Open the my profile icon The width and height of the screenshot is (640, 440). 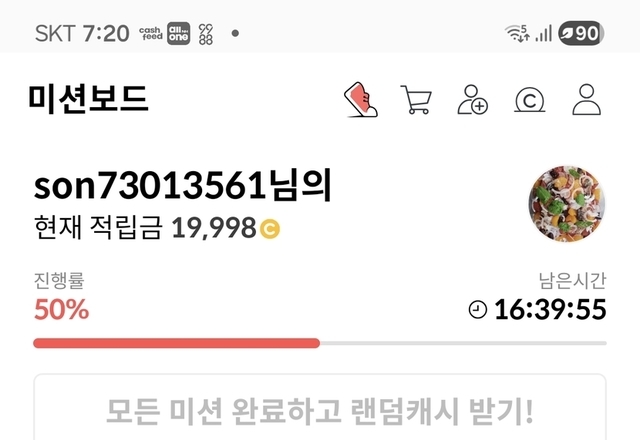[587, 100]
